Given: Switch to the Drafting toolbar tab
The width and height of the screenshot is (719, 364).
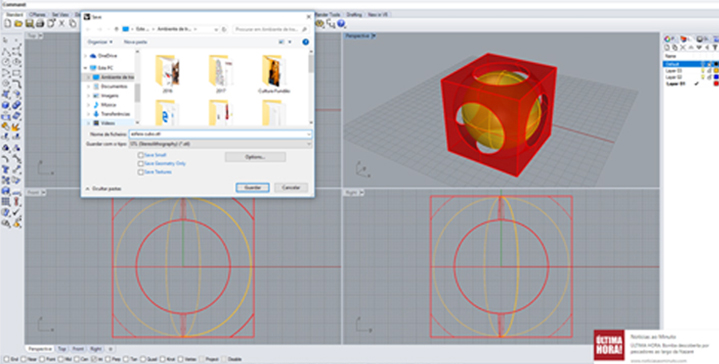Looking at the screenshot, I should click(x=354, y=15).
